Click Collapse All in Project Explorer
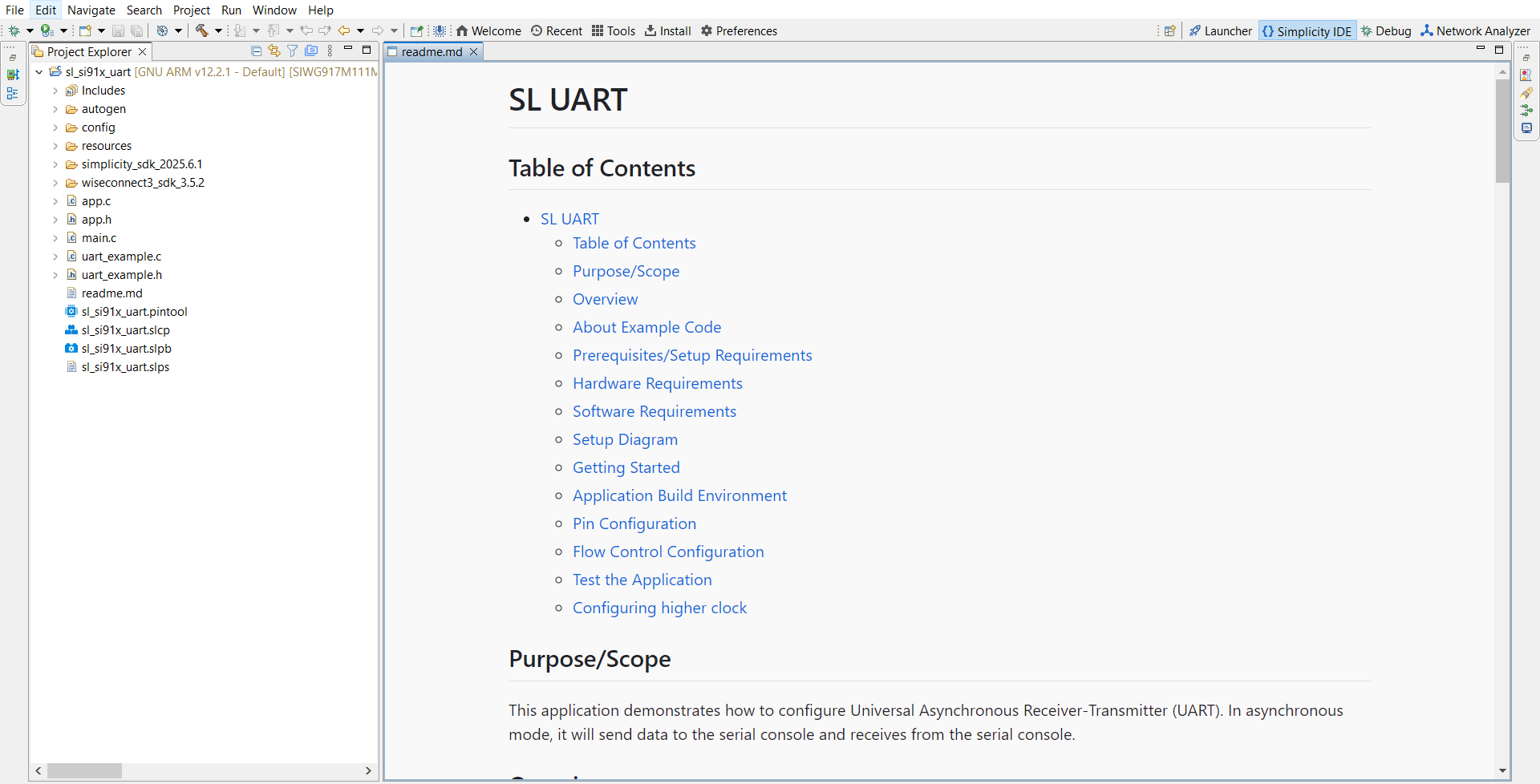 256,51
